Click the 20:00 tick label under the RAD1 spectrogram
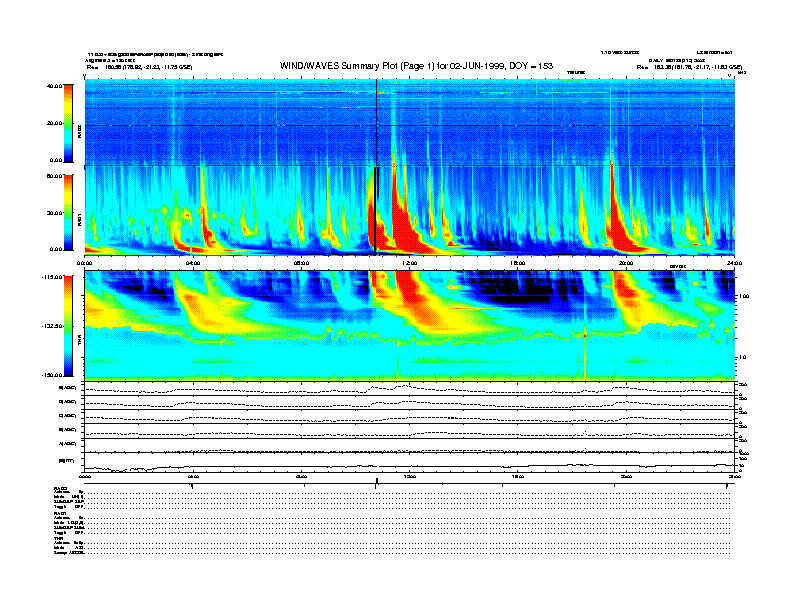The height and width of the screenshot is (612, 792). (626, 263)
